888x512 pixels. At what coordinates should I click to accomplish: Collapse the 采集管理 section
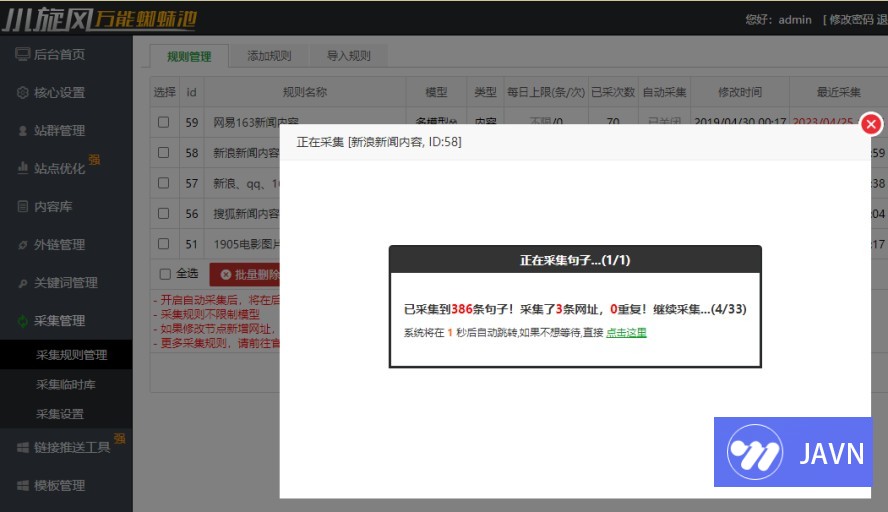pyautogui.click(x=59, y=321)
